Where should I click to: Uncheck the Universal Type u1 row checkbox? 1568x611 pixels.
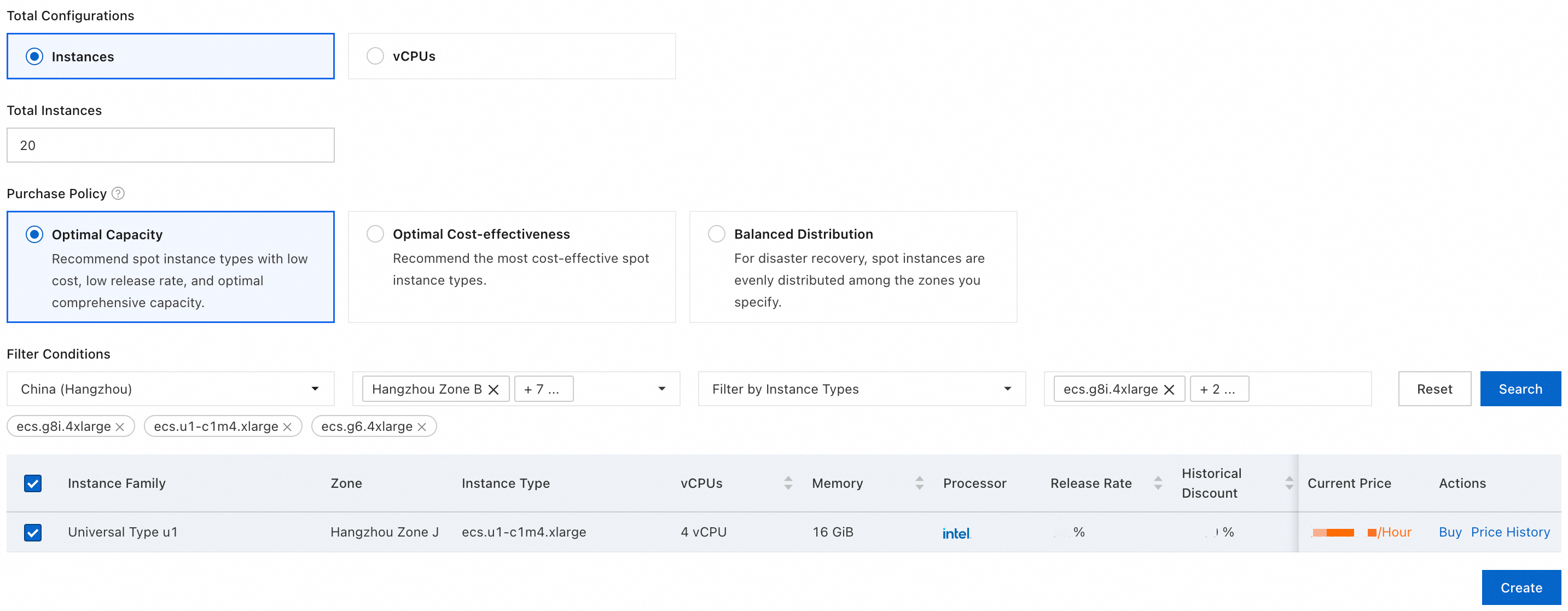[33, 532]
